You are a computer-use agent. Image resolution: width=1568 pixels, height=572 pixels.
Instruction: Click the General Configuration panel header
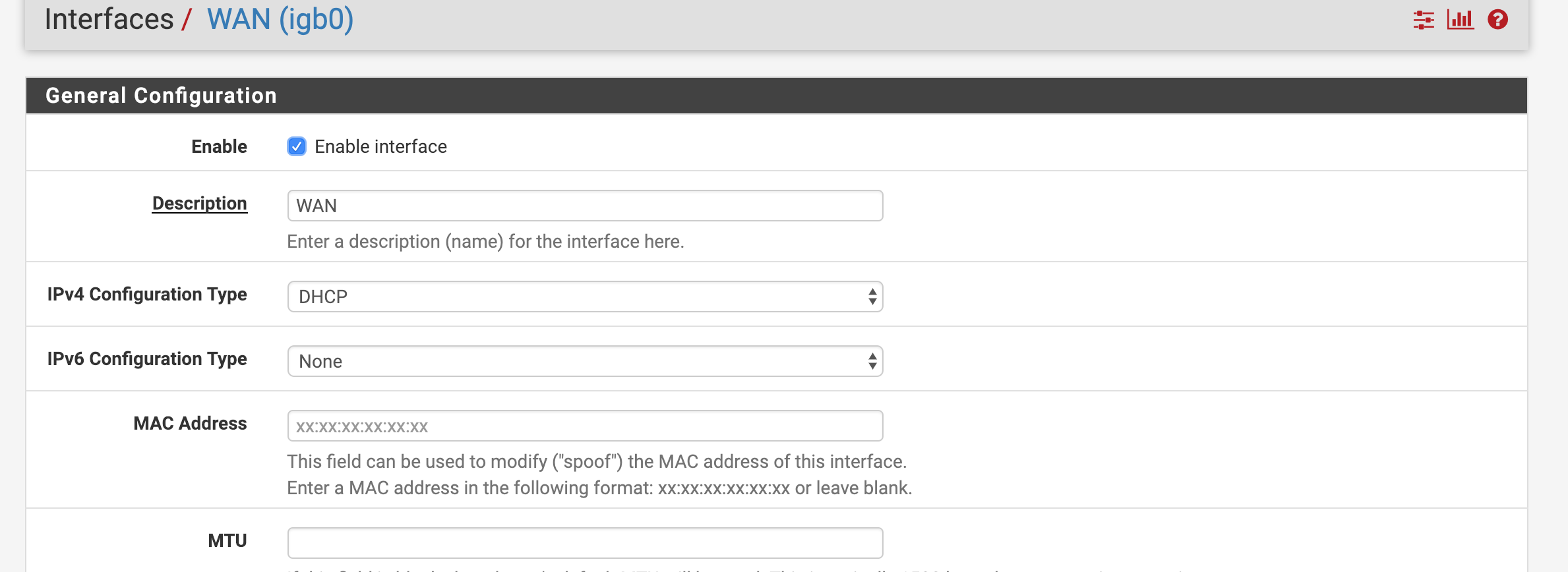[777, 96]
